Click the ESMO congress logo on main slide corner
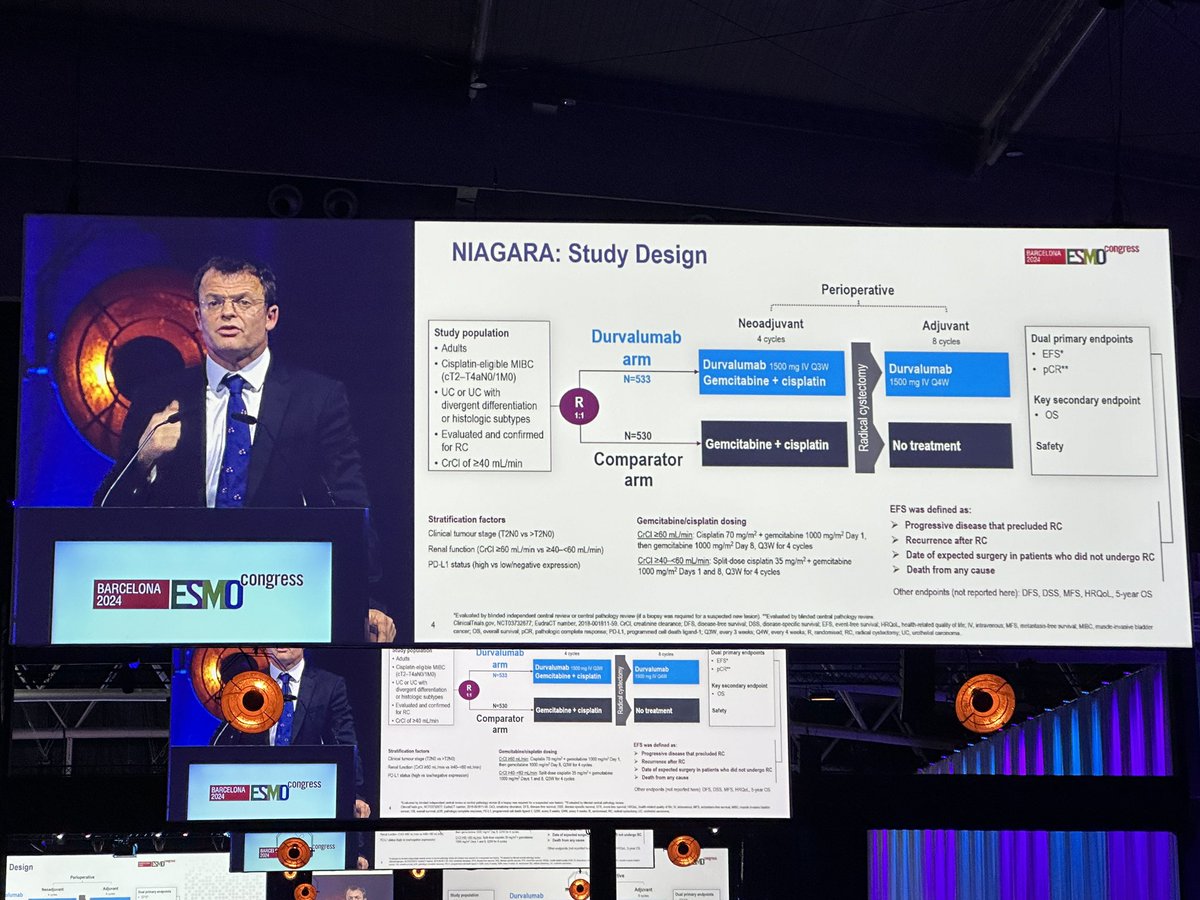Image resolution: width=1200 pixels, height=900 pixels. tap(1082, 254)
